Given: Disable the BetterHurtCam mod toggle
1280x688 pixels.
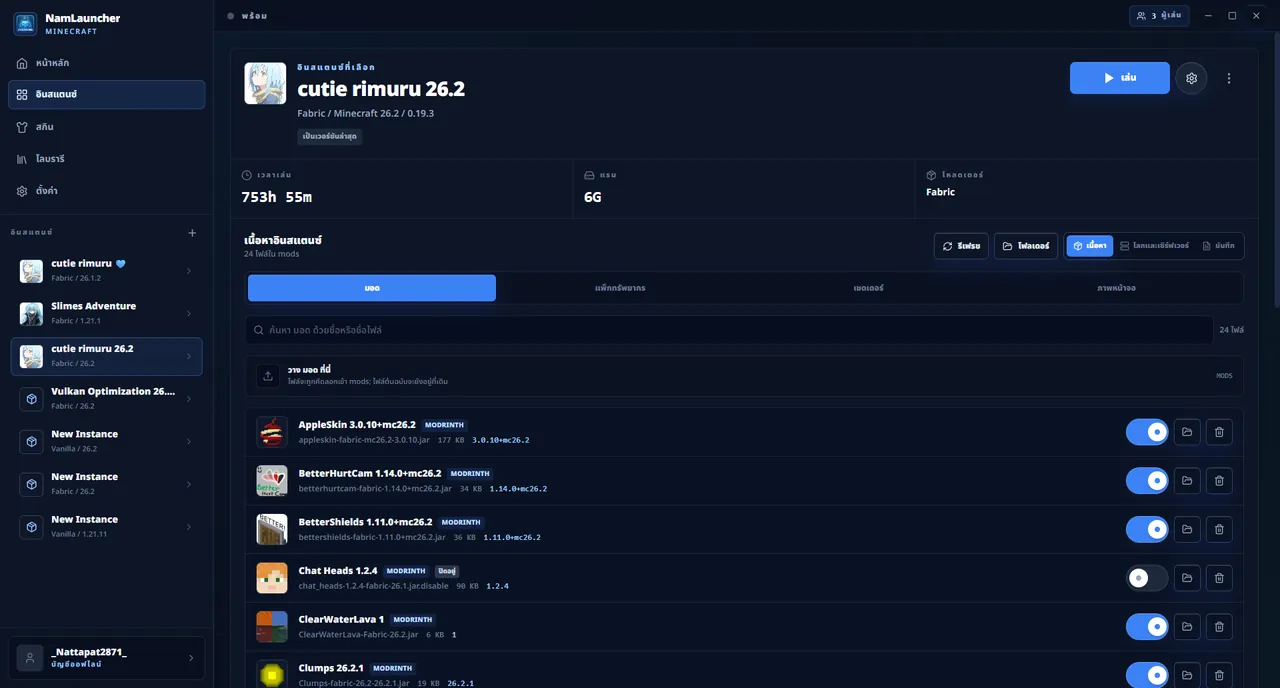Looking at the screenshot, I should [1147, 481].
